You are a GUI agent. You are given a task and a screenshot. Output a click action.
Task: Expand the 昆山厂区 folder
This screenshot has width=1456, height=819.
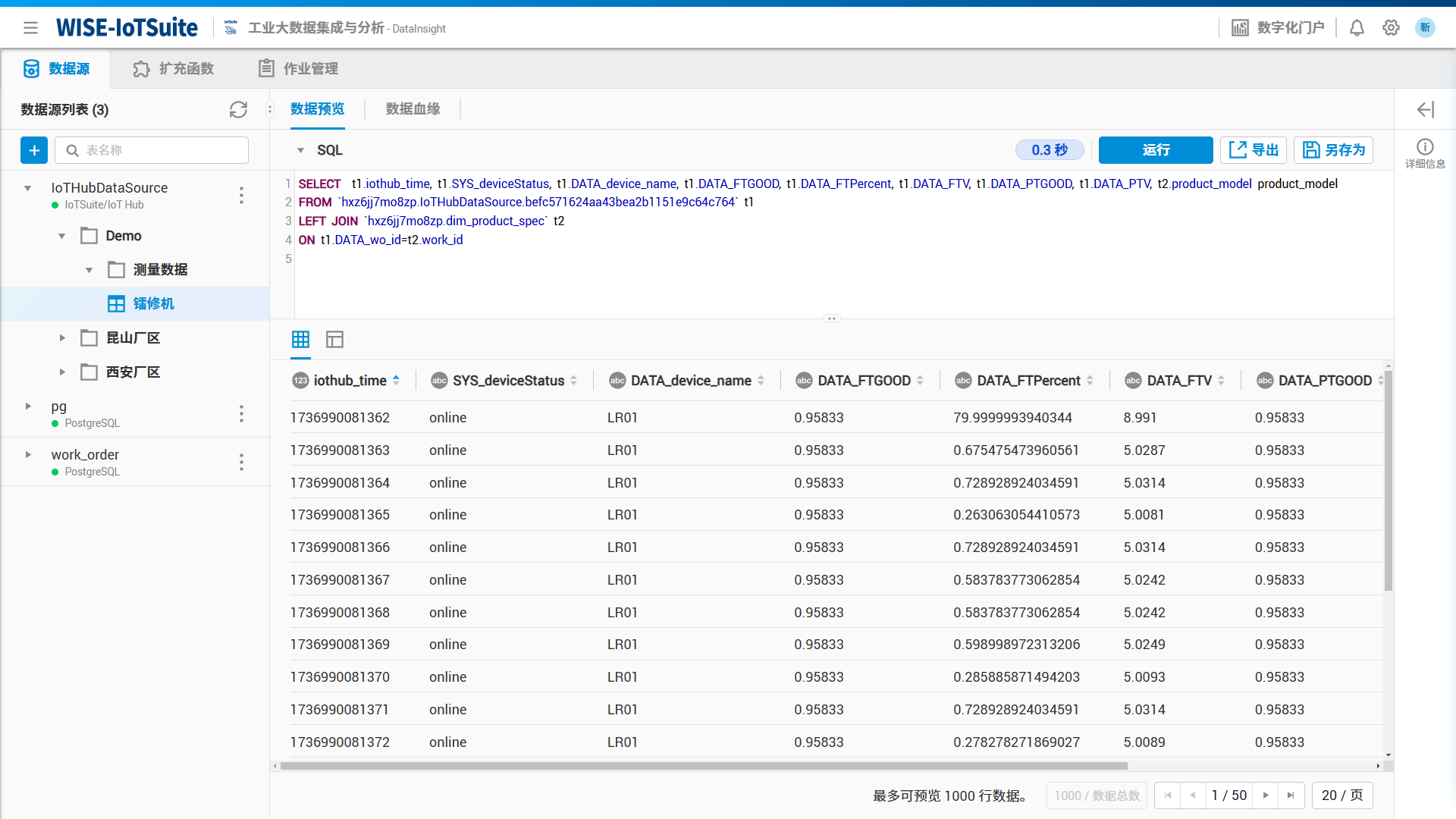(x=62, y=338)
